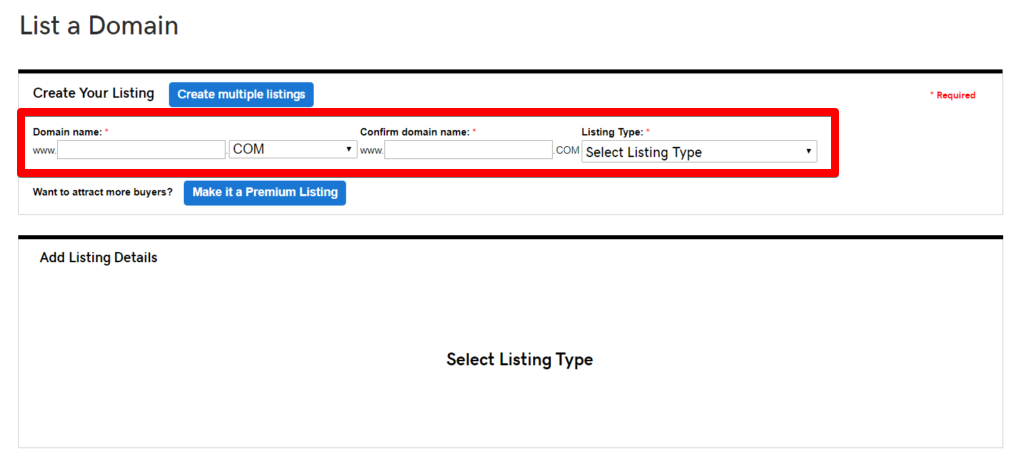Viewport: 1024px width, 463px height.
Task: Click the Create Your Listing section title
Action: pyautogui.click(x=93, y=93)
